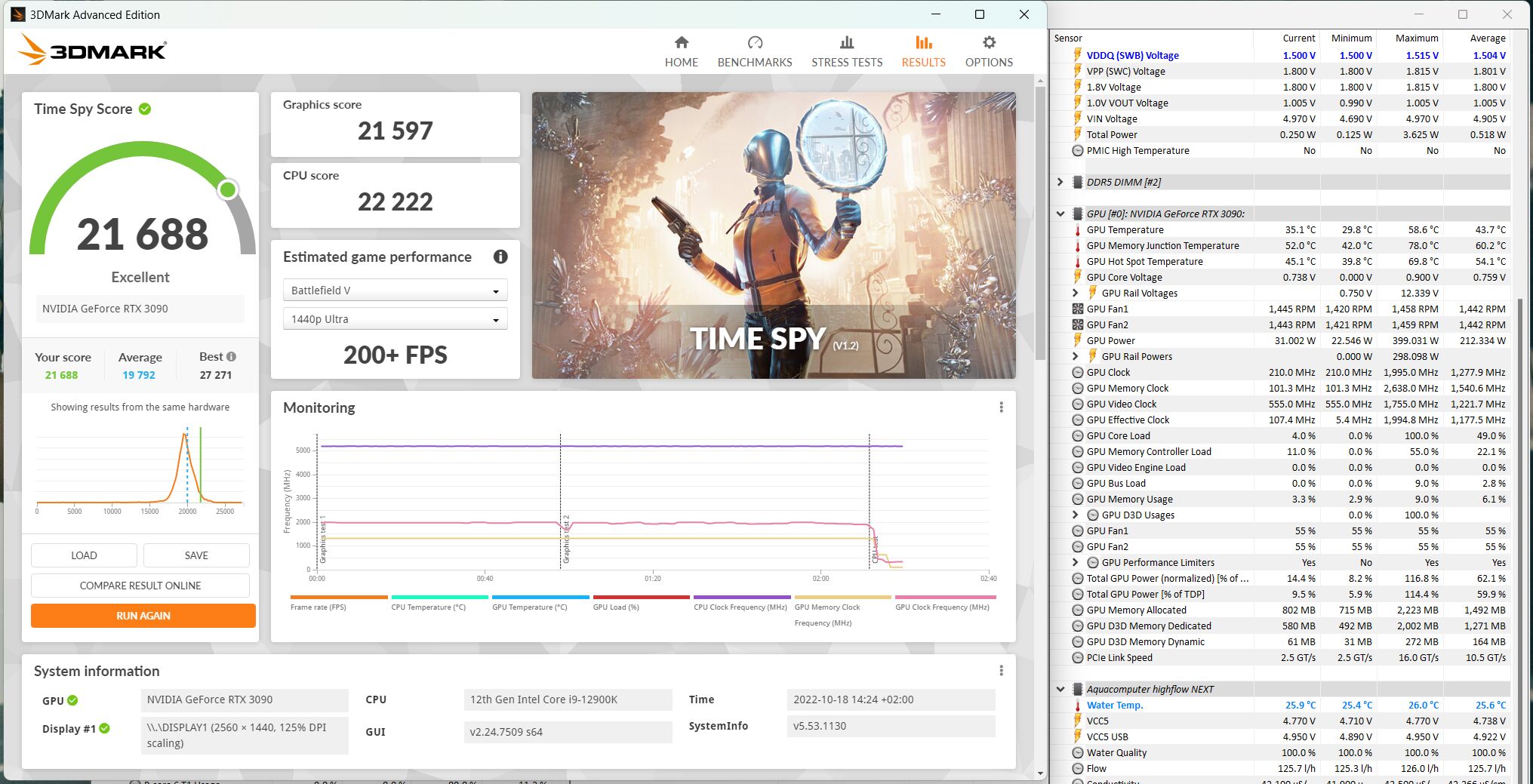Click the GPU Memory Junction Temperature icon
1533x784 pixels.
click(1078, 245)
